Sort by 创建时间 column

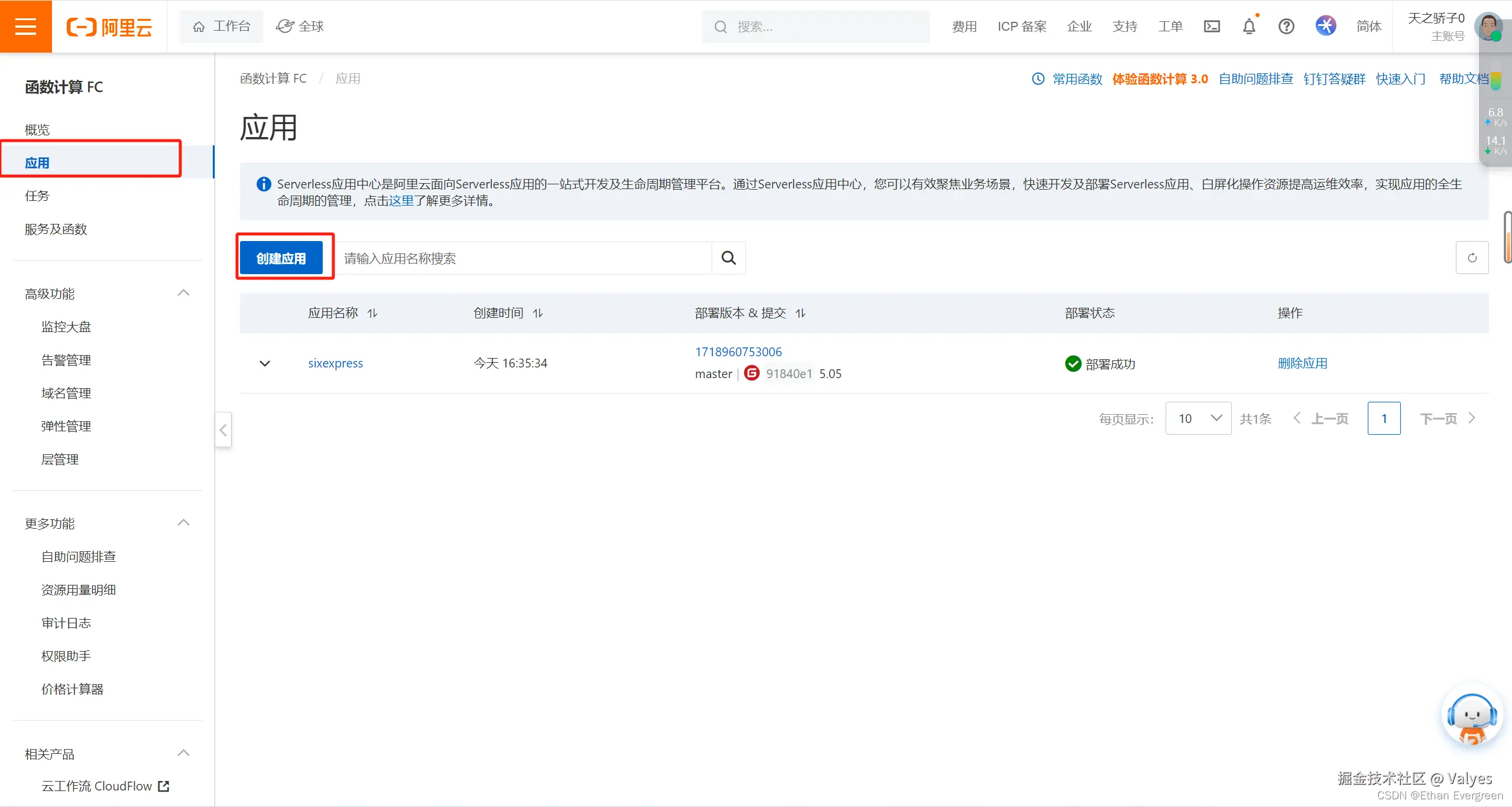538,313
